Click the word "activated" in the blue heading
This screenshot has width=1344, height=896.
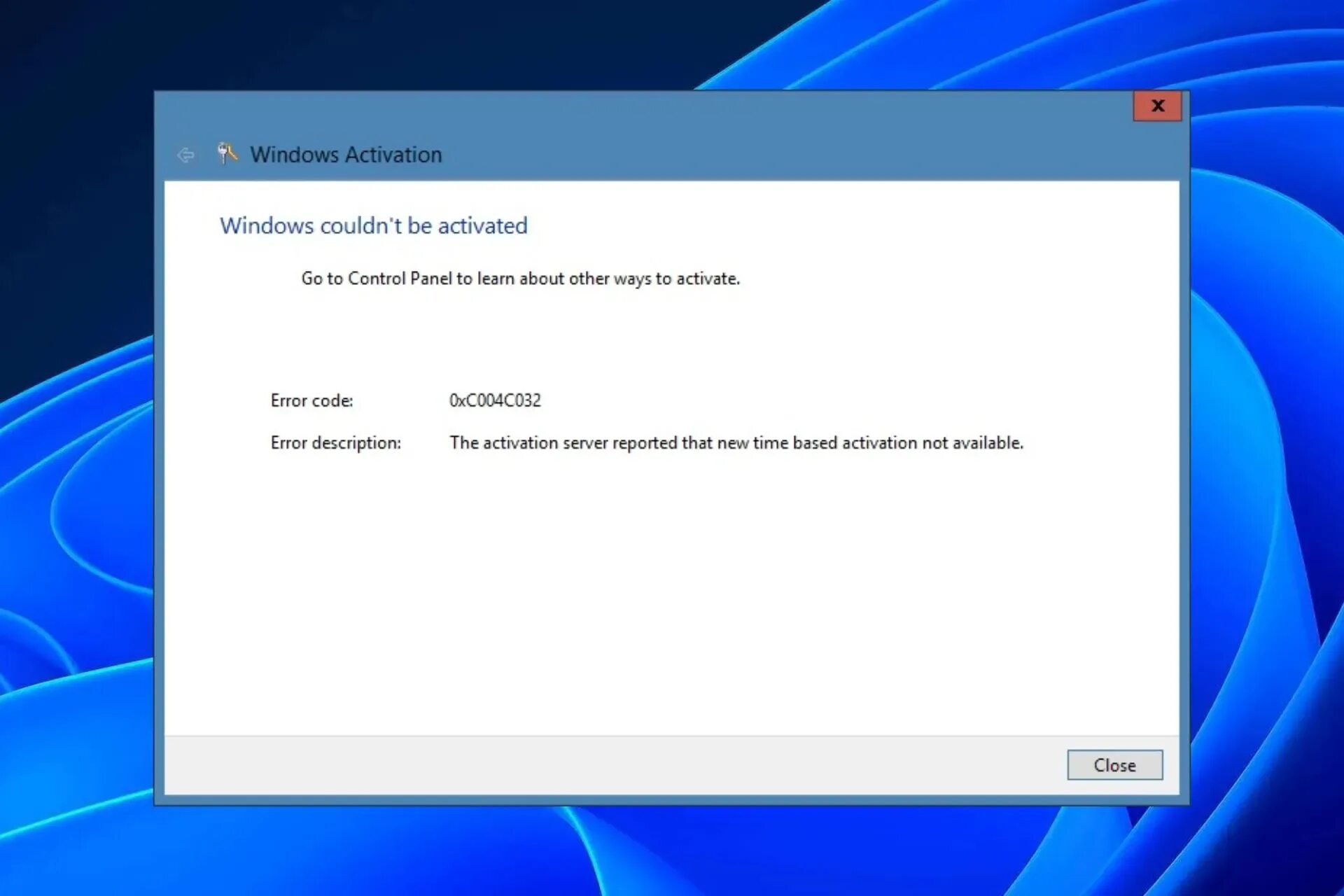482,226
